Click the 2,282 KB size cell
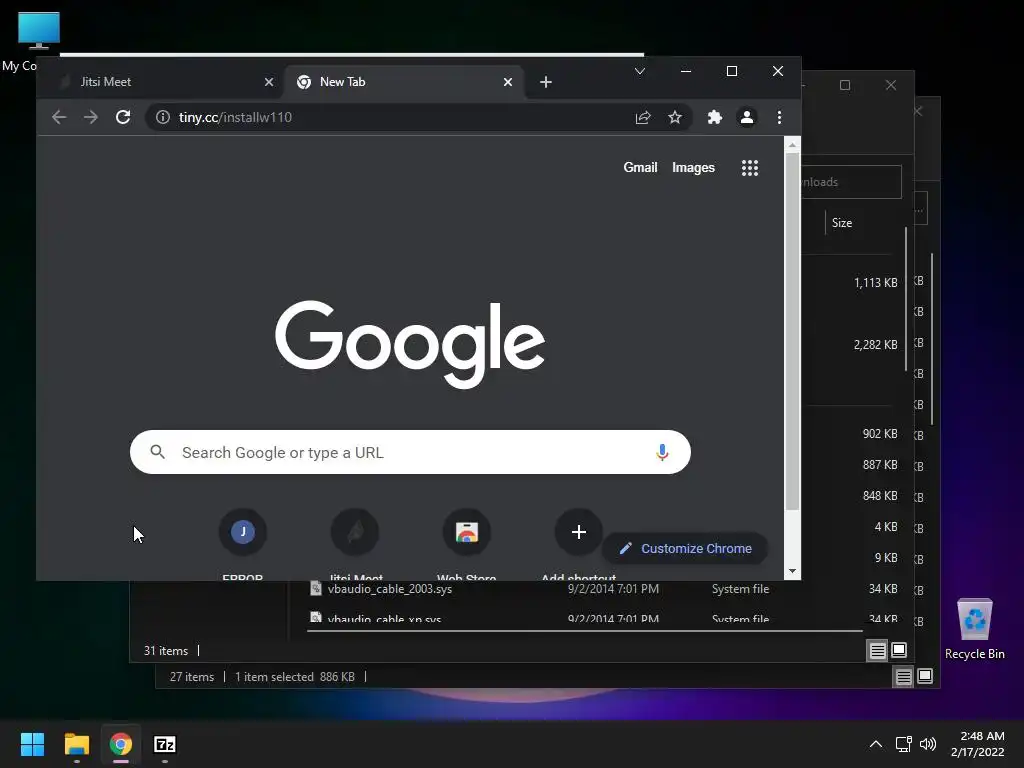Viewport: 1024px width, 768px height. tap(875, 345)
